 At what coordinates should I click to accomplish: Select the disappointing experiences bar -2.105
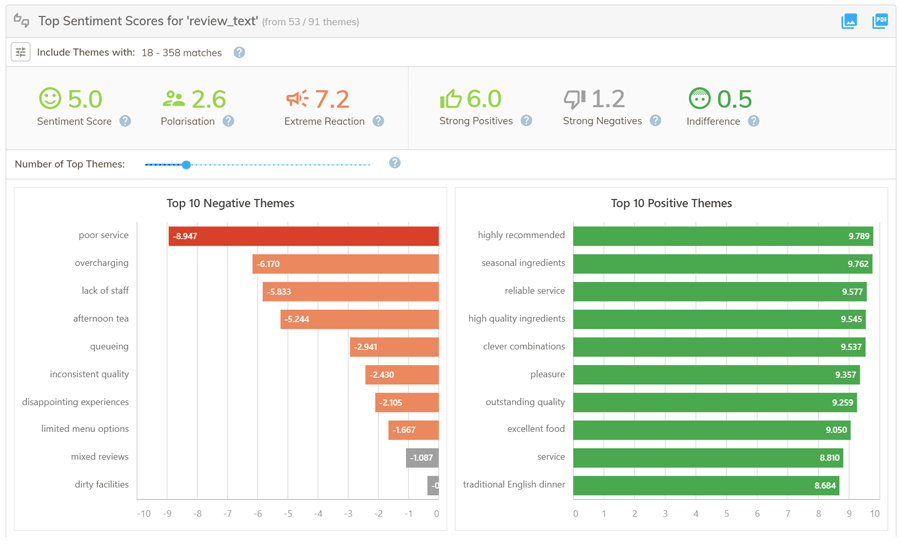(407, 402)
